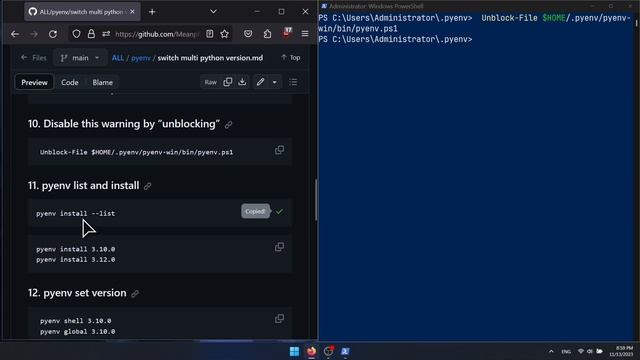640x360 pixels.
Task: Open Firefox from the taskbar
Action: pyautogui.click(x=311, y=351)
